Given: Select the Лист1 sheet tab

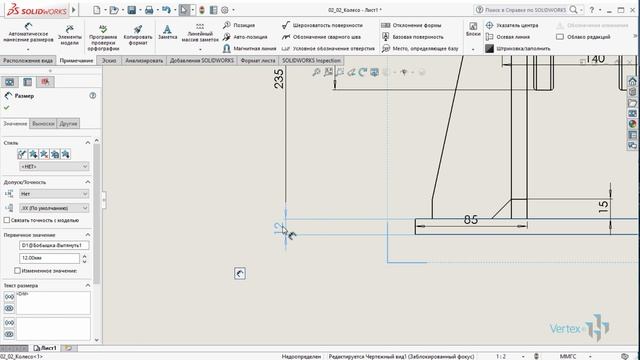Looking at the screenshot, I should tap(45, 348).
